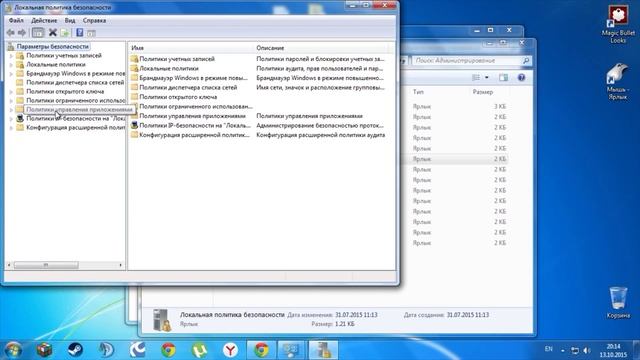Expand Политики IP-безопасности tree node
640x360 pixels.
tap(11, 118)
